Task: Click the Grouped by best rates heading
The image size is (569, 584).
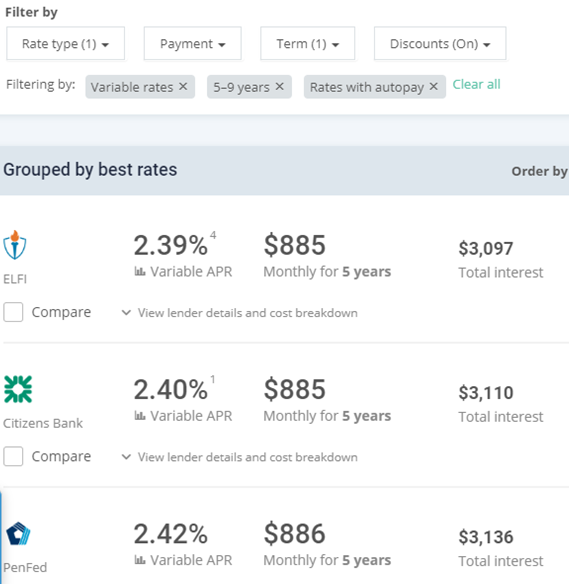Action: (x=90, y=170)
